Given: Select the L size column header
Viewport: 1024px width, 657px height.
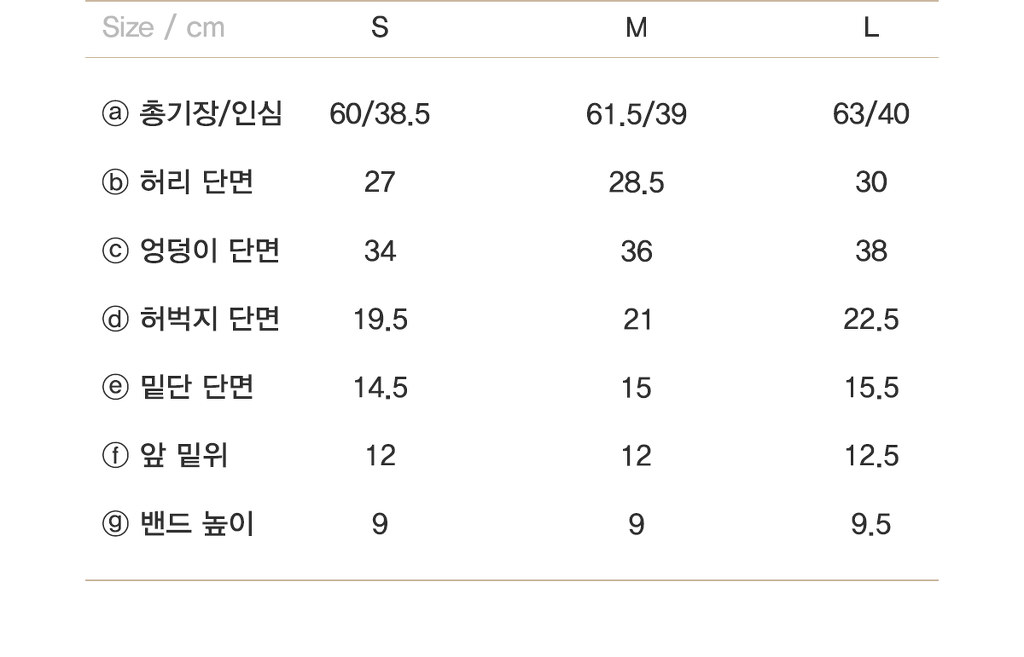Looking at the screenshot, I should (871, 27).
